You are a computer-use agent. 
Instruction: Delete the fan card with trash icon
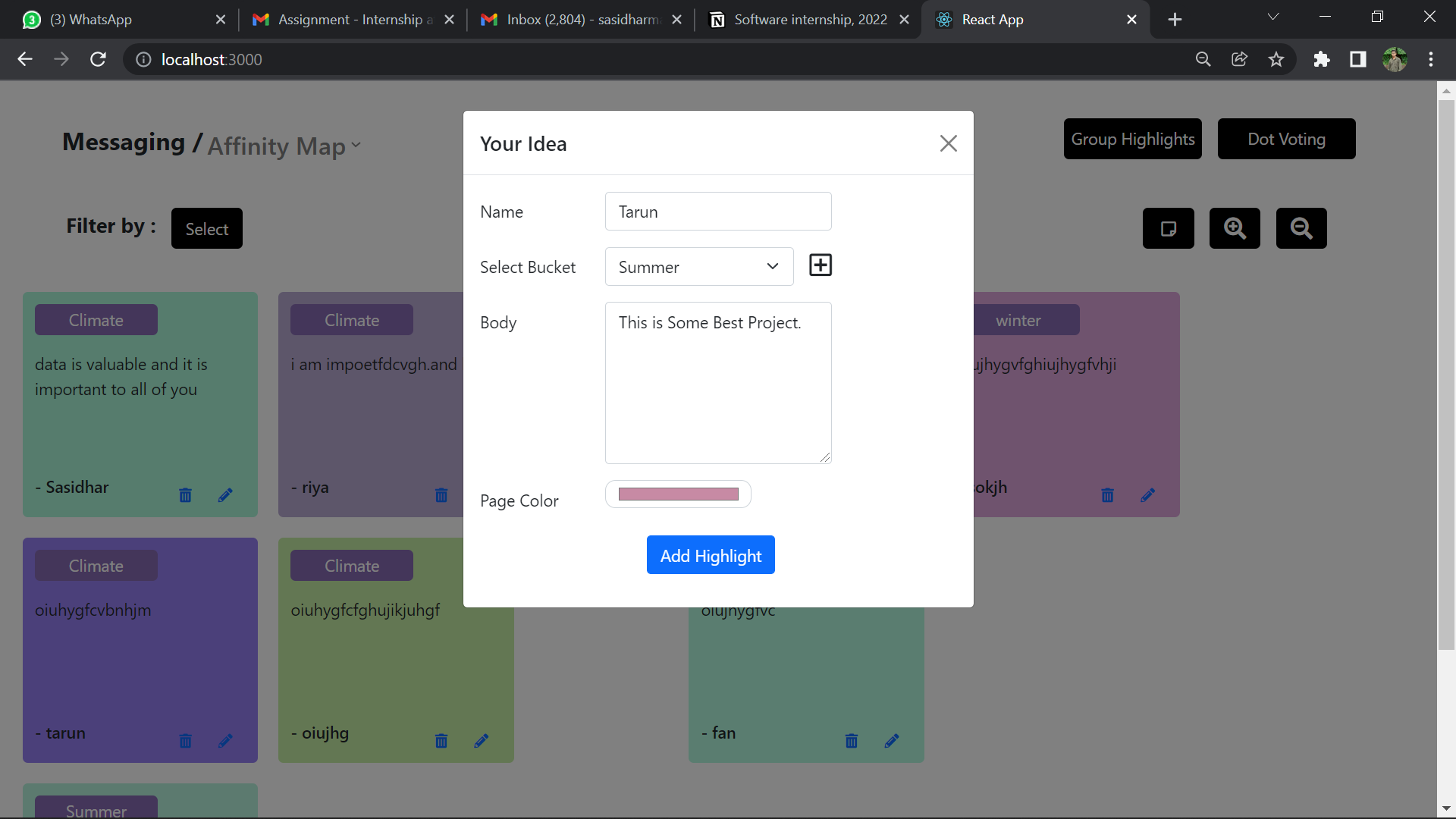pos(852,741)
